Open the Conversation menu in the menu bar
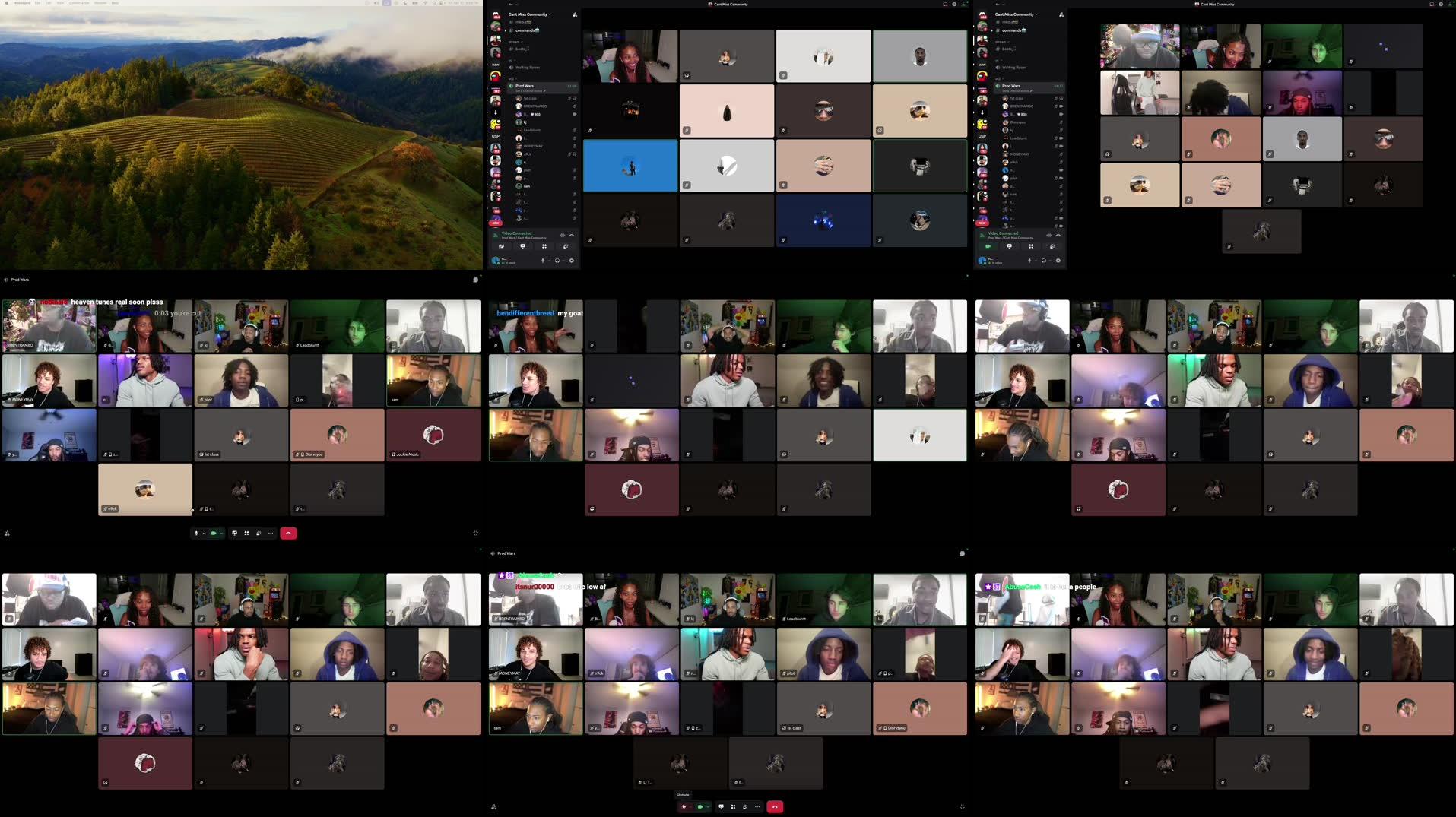The width and height of the screenshot is (1456, 817). tap(79, 3)
